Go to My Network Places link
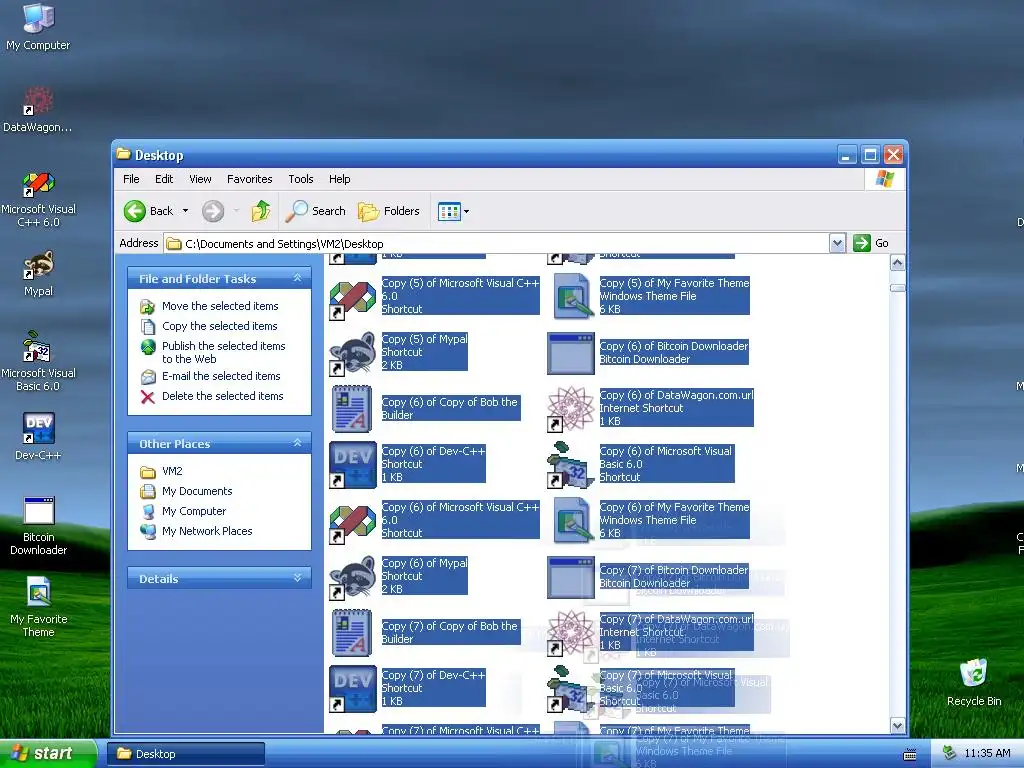Viewport: 1024px width, 768px height. (206, 531)
